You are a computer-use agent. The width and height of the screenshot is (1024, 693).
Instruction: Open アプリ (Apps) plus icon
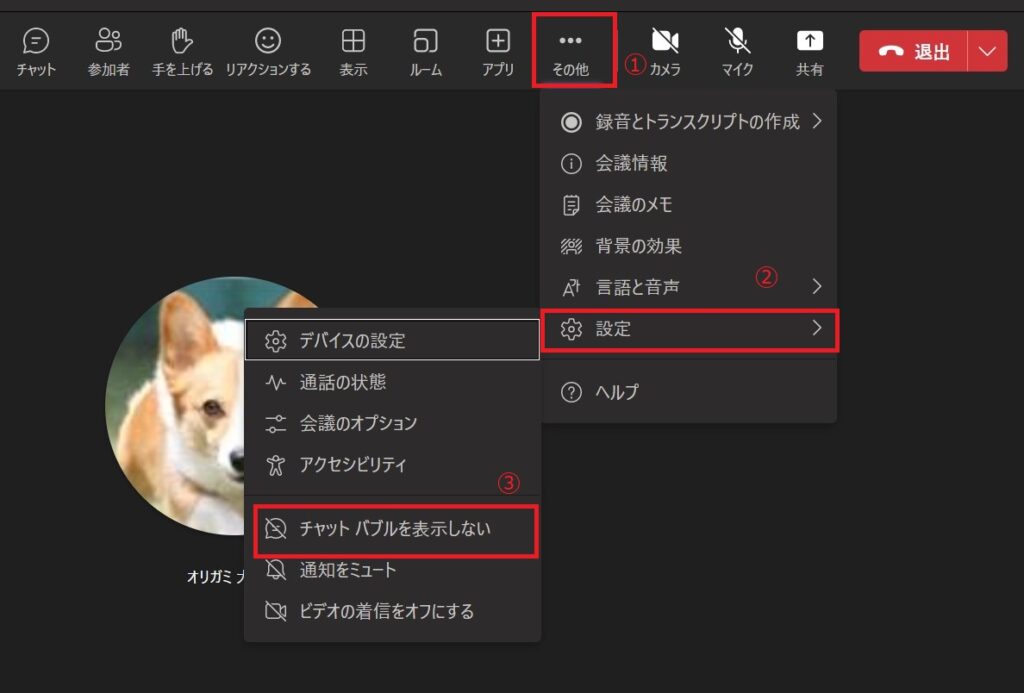[x=498, y=41]
